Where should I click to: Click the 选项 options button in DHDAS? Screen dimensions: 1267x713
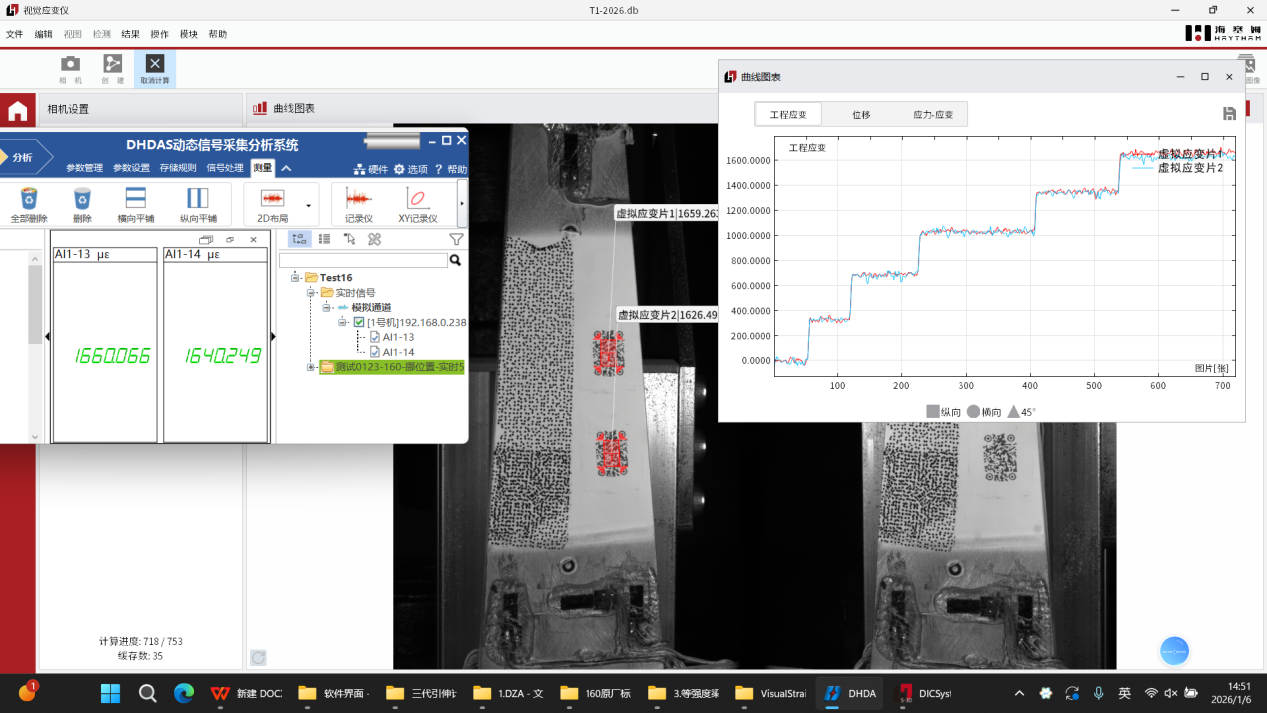pos(411,169)
